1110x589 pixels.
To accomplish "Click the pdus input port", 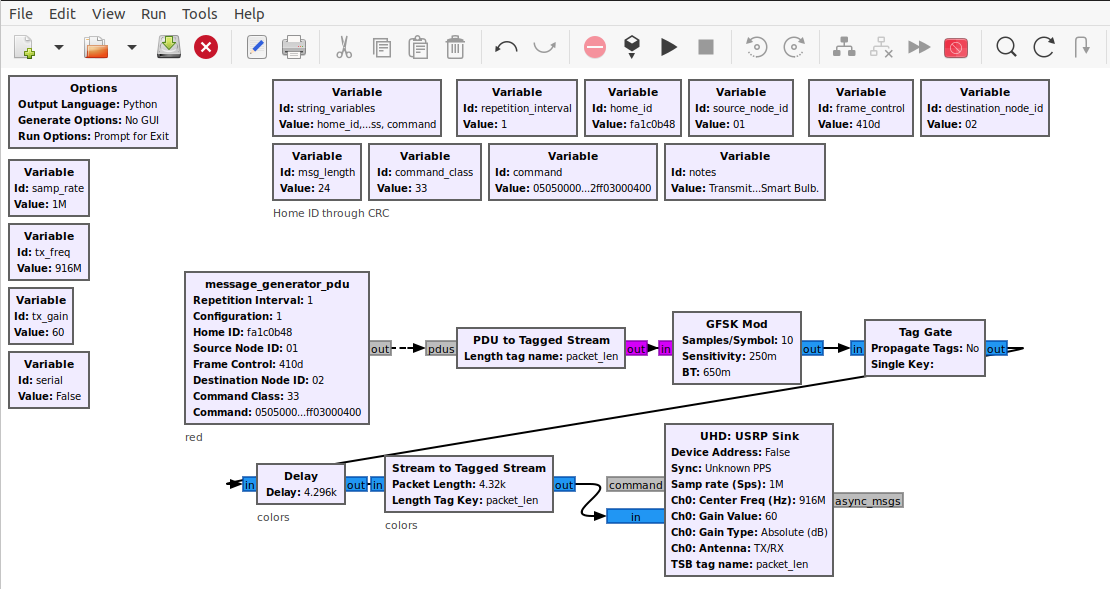I will pos(441,348).
